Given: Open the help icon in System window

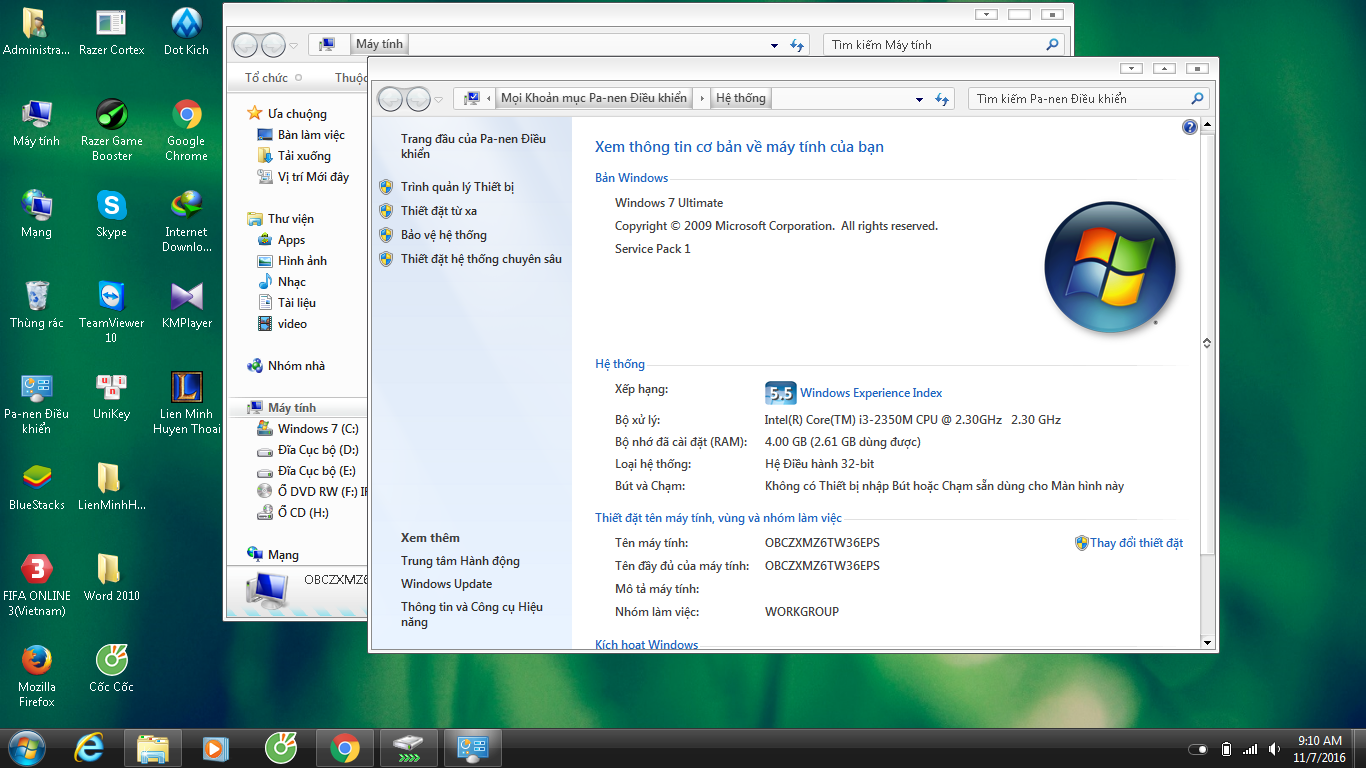Looking at the screenshot, I should (x=1189, y=127).
